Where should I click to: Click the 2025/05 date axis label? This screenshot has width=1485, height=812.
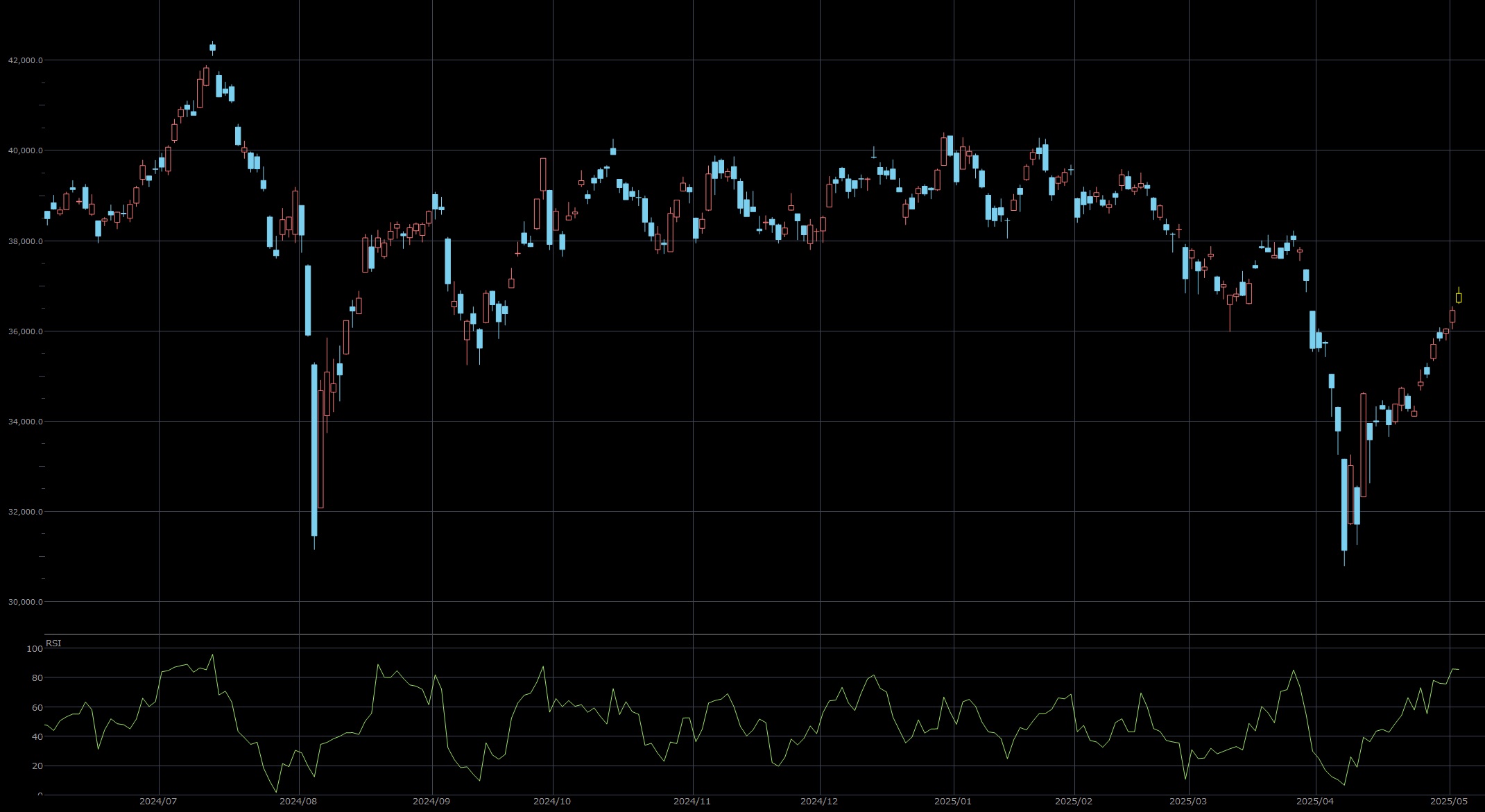(1450, 801)
